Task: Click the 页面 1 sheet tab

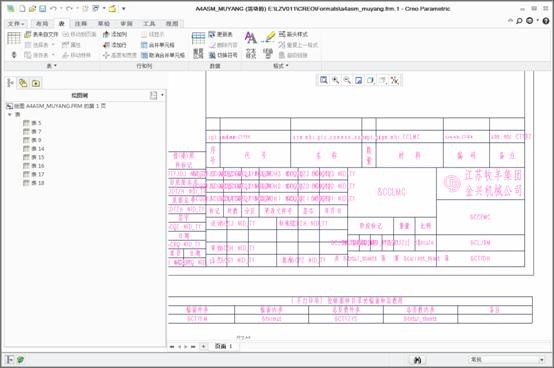Action: (x=223, y=346)
